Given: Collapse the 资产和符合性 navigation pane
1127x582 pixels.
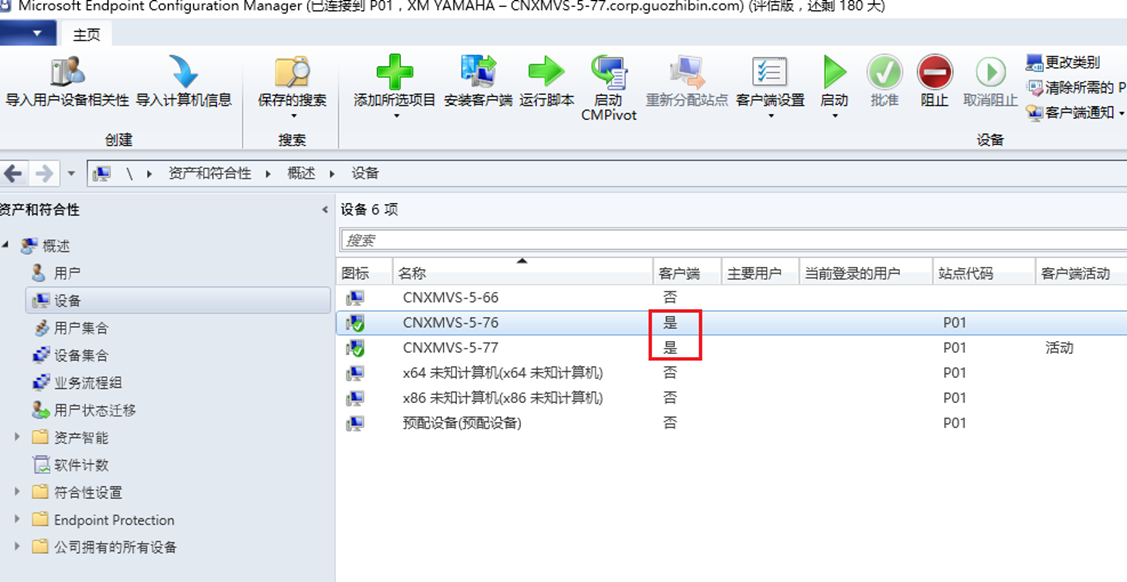Looking at the screenshot, I should coord(325,210).
